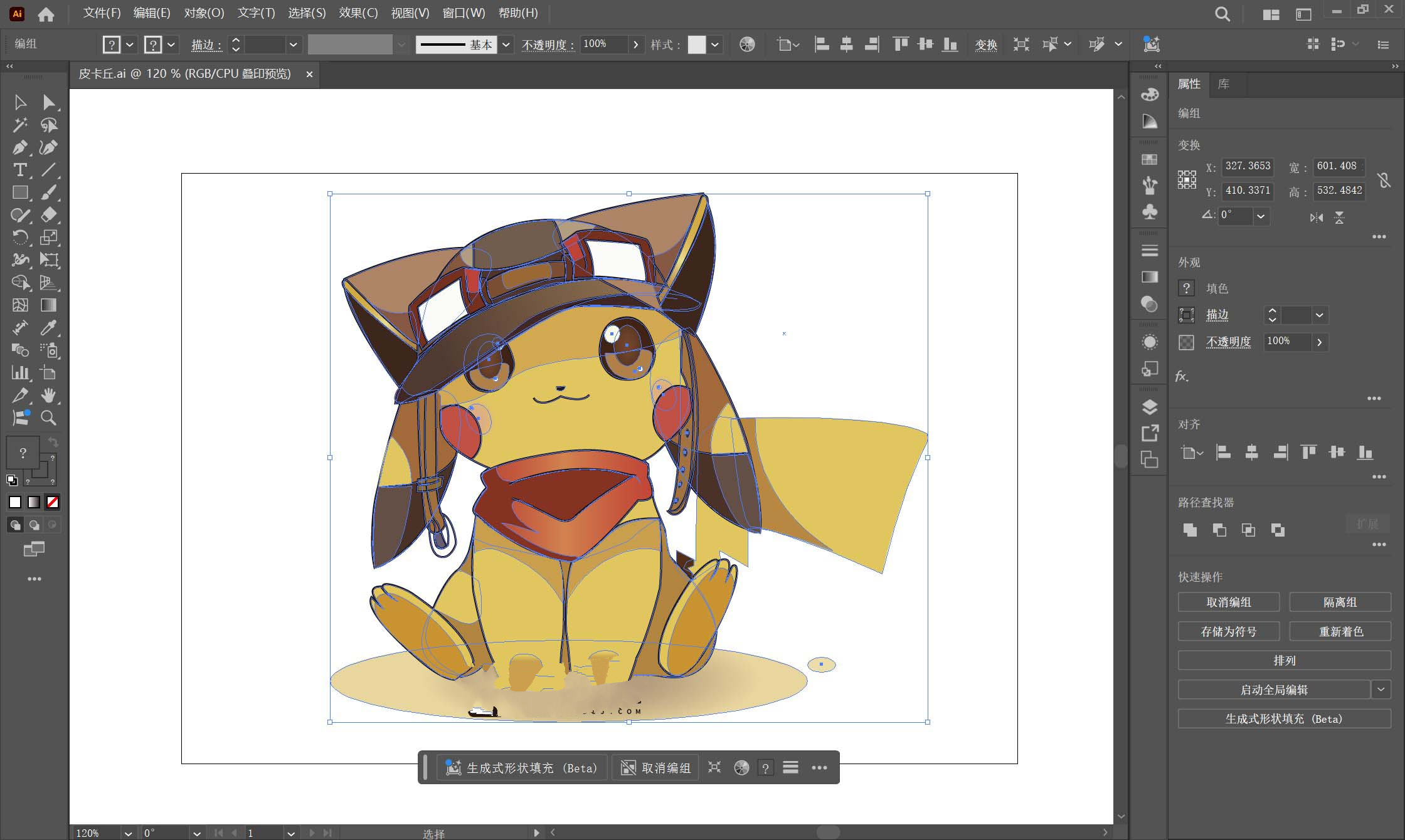Select the Eyedropper tool
The width and height of the screenshot is (1405, 840).
[x=49, y=328]
